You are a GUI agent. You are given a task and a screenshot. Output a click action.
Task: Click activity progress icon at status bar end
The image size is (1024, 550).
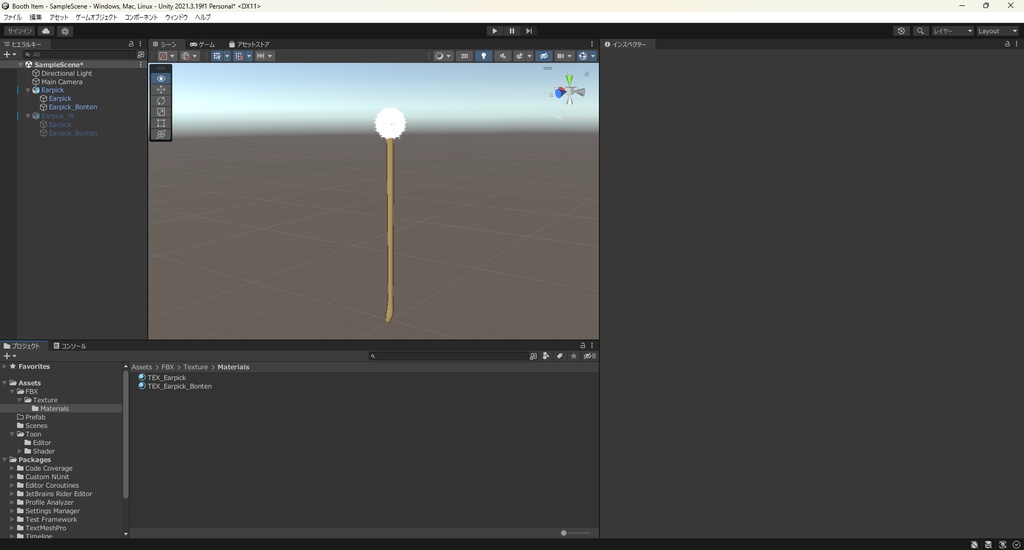(1016, 544)
